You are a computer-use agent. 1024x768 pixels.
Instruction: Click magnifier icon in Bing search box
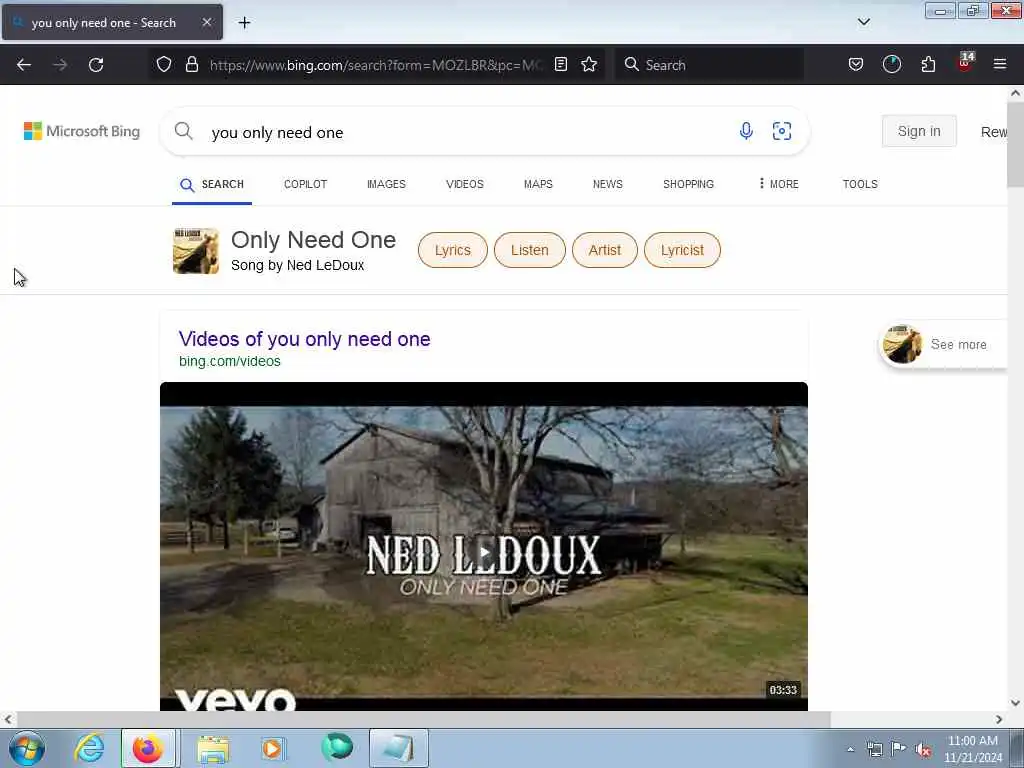[184, 131]
